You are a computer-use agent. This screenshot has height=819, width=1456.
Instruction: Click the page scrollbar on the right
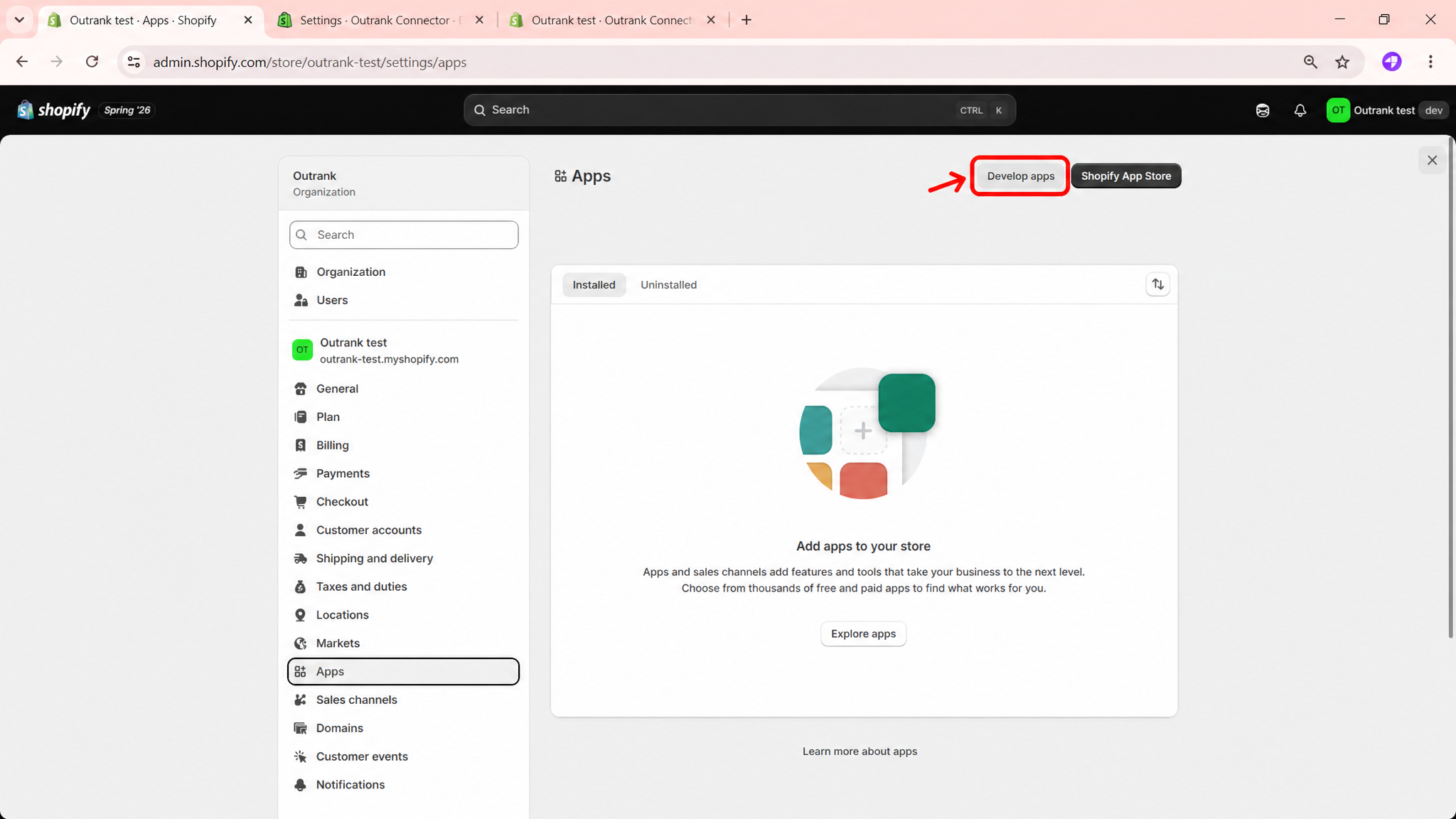coord(1451,387)
